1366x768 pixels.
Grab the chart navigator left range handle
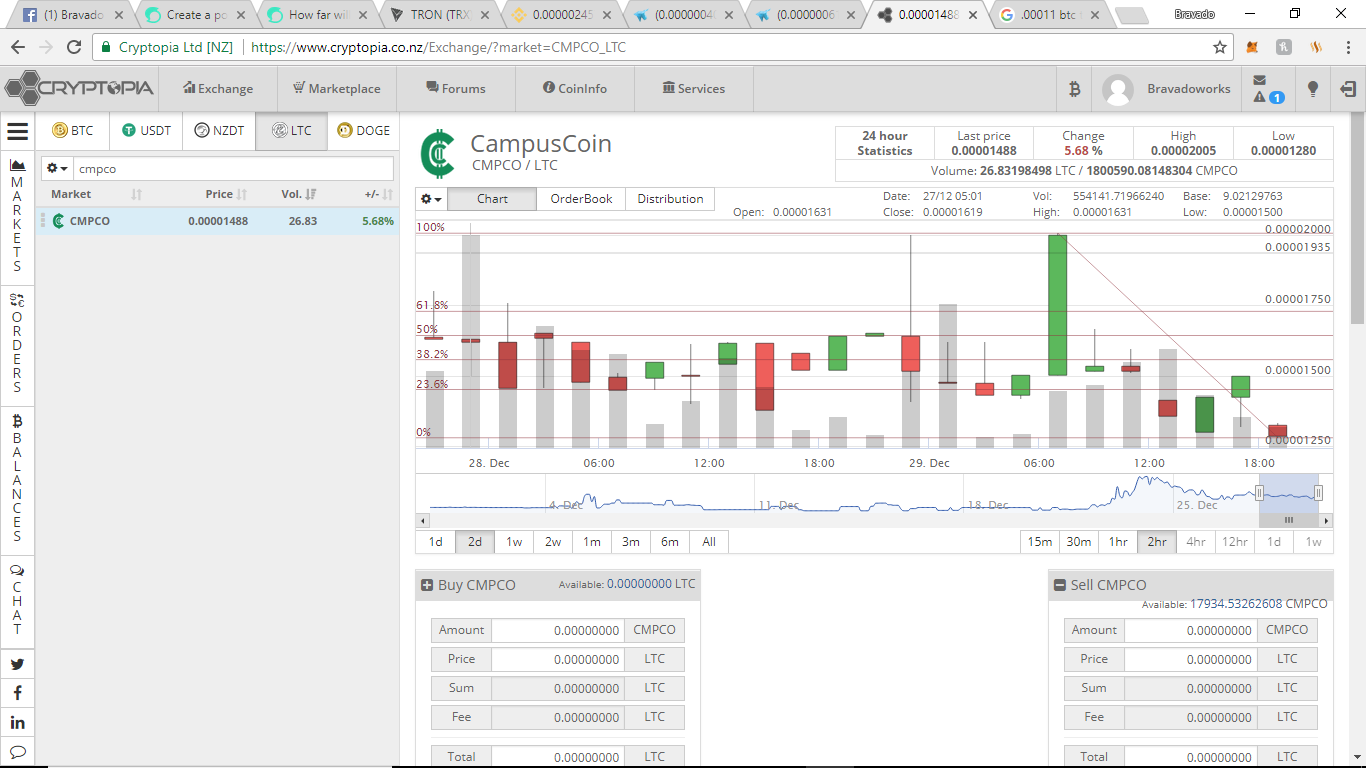pos(1260,492)
